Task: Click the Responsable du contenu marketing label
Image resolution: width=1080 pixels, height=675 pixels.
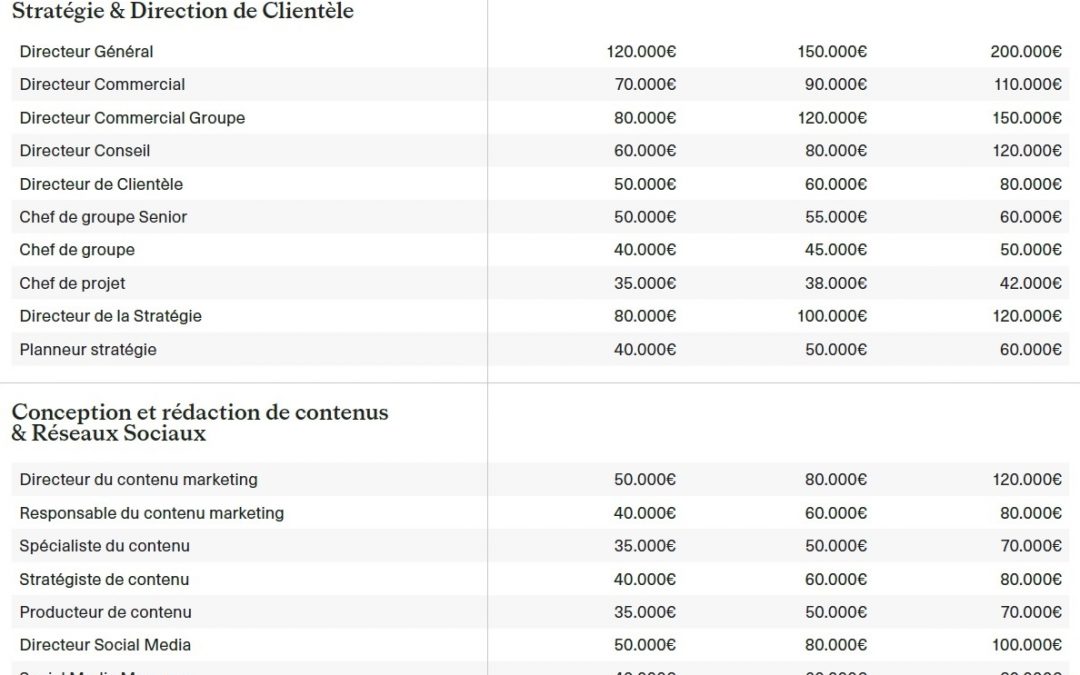Action: [151, 513]
